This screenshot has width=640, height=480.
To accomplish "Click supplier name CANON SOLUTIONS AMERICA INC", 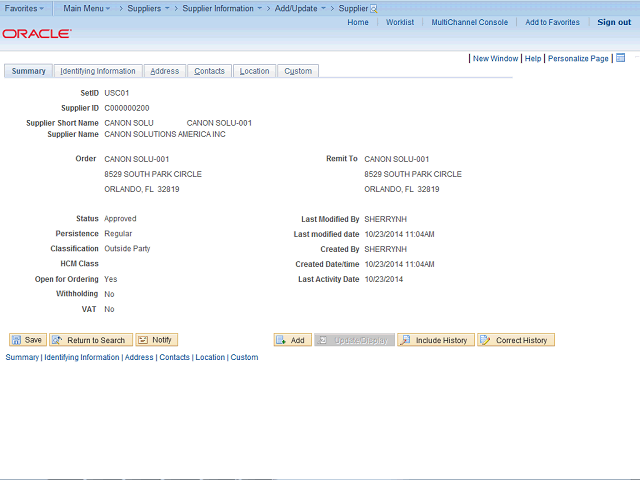I will coord(164,134).
